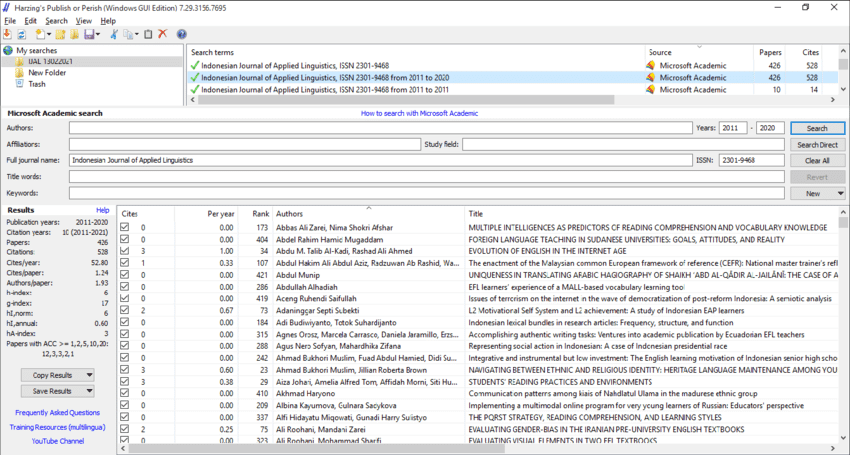Open the New search type dropdown
The image size is (850, 455).
tap(817, 193)
